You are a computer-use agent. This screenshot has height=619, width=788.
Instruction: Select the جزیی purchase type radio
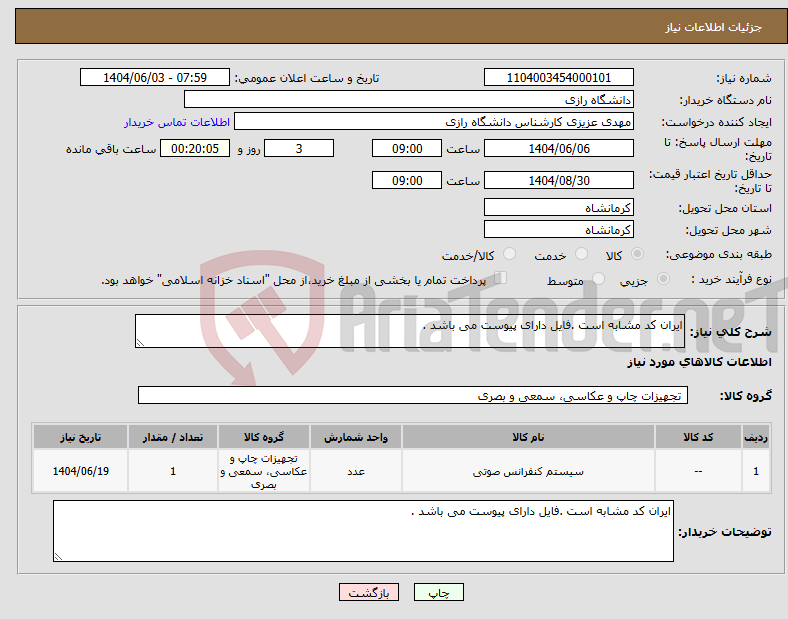coord(663,278)
